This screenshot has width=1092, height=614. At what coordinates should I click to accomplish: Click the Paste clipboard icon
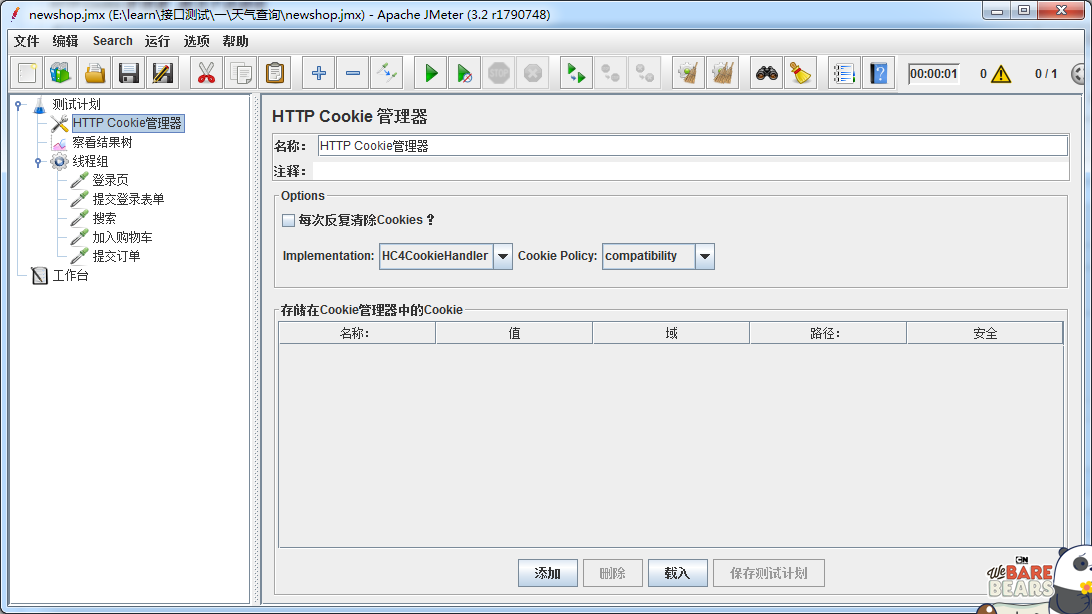pos(275,73)
